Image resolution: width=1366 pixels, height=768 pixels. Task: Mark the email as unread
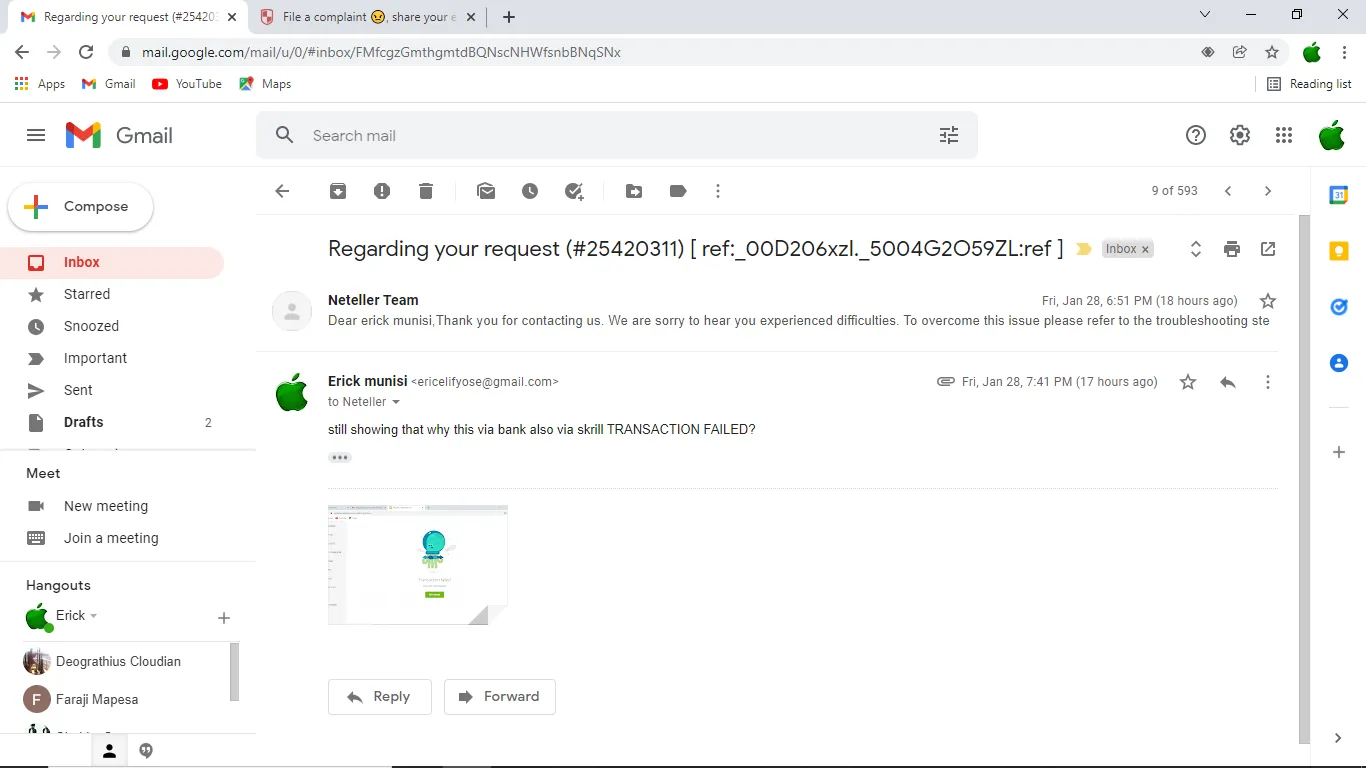coord(486,191)
